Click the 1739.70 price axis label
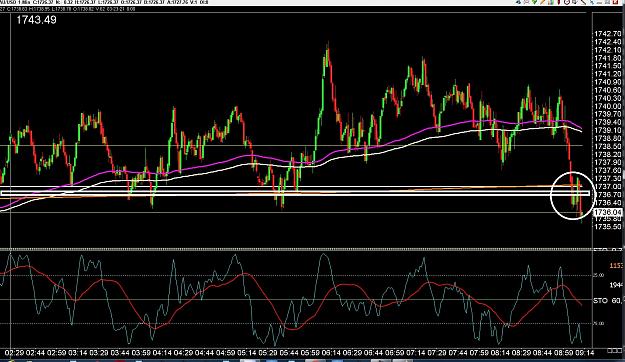The width and height of the screenshot is (625, 362). 607,114
